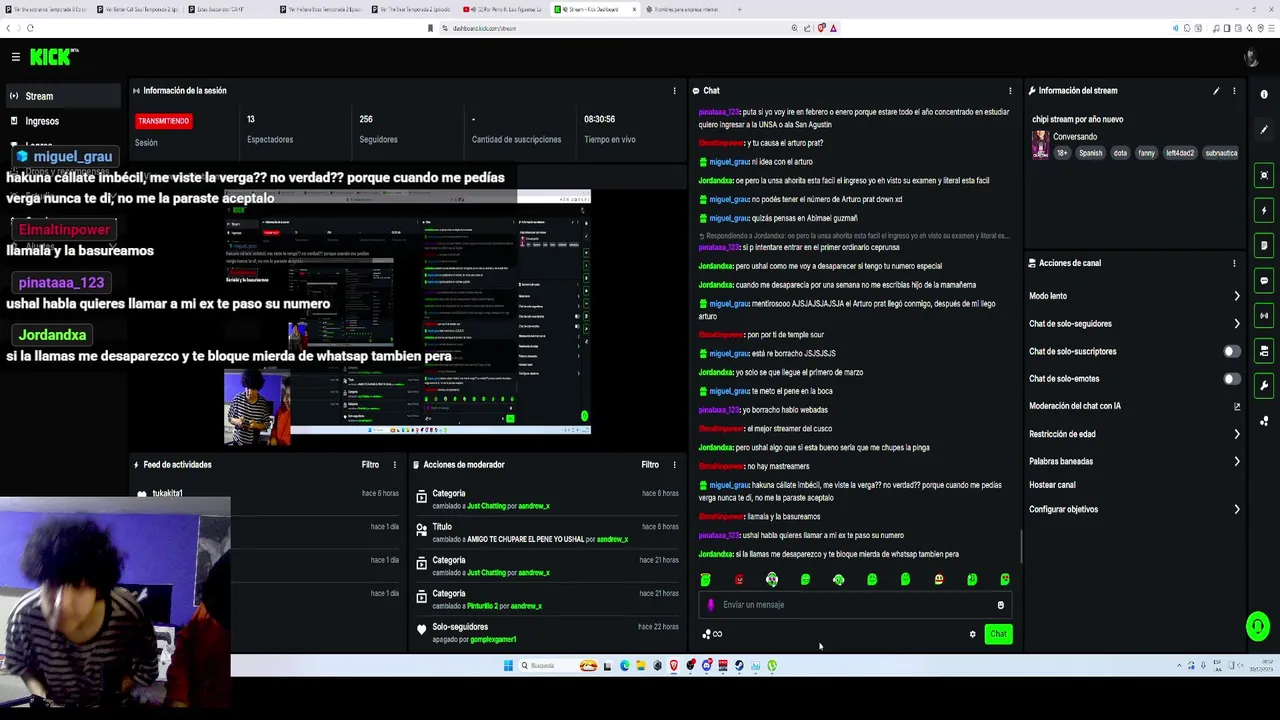
Task: Click the tukakita1 activity entry
Action: pyautogui.click(x=167, y=493)
